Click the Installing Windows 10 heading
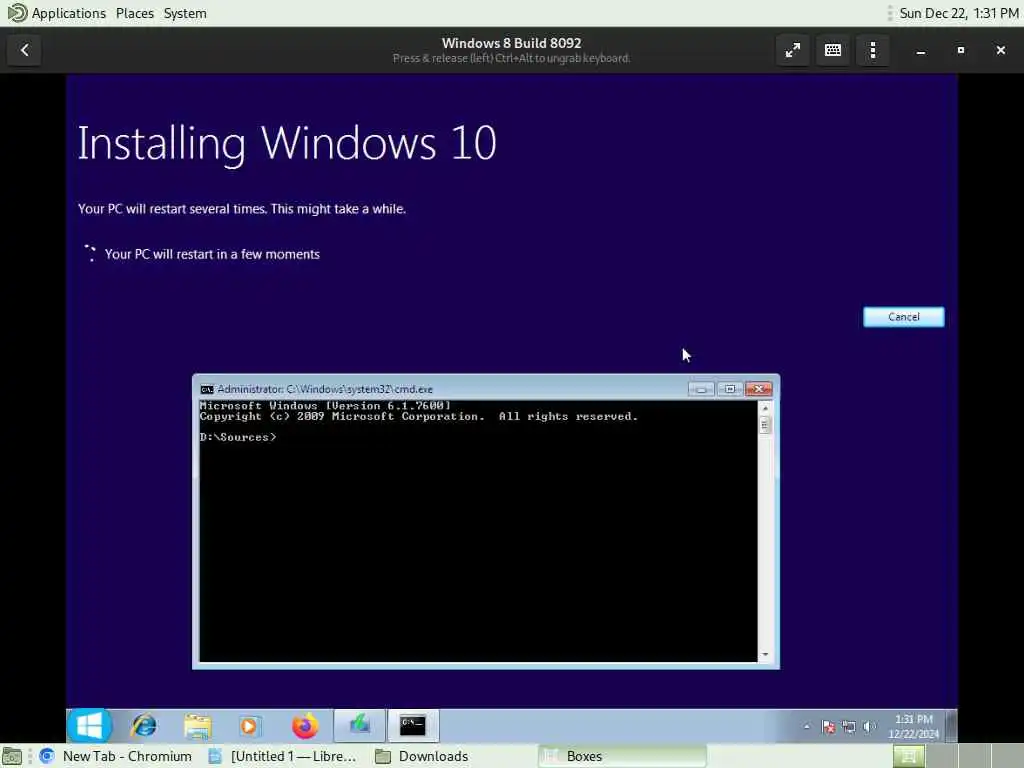Screen dimensions: 1024x768 point(287,144)
